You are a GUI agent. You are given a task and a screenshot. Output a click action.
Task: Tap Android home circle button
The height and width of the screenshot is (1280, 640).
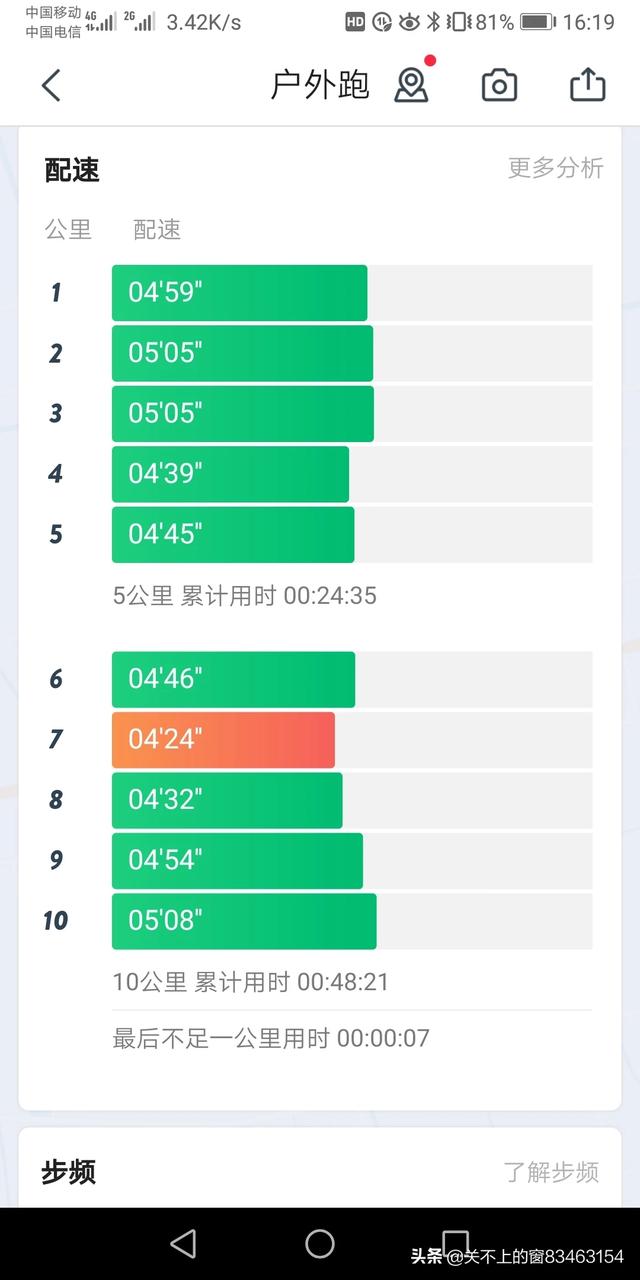320,1243
